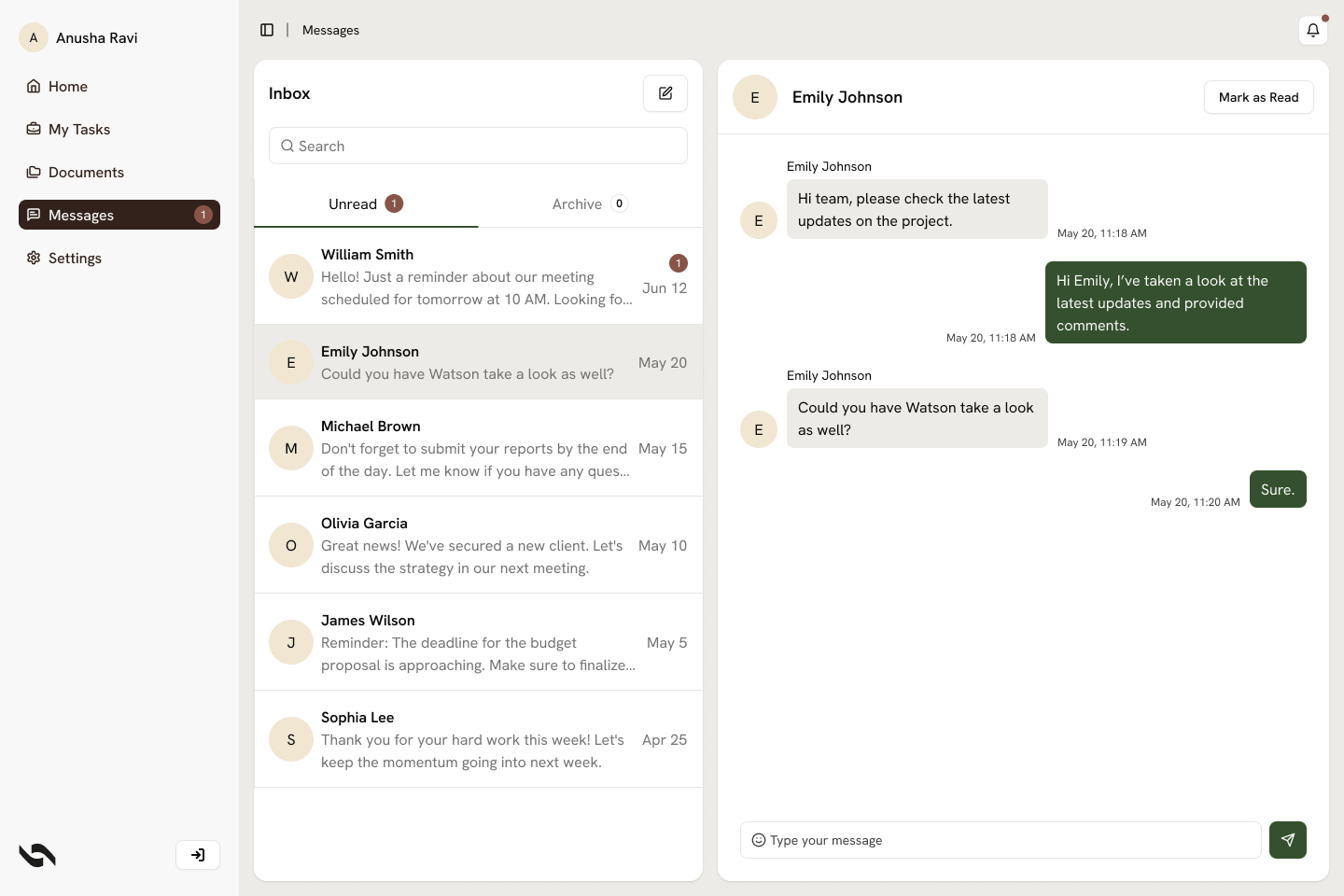The image size is (1344, 896).
Task: Go to Home in sidebar
Action: click(x=119, y=86)
